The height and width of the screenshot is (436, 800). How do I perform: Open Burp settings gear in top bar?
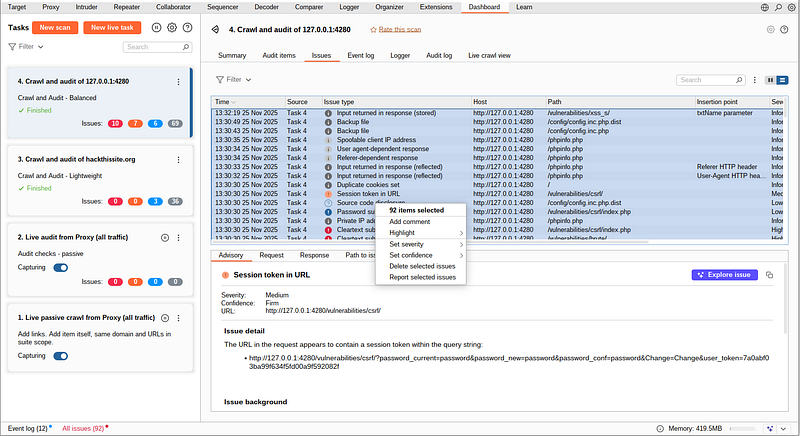(x=791, y=7)
